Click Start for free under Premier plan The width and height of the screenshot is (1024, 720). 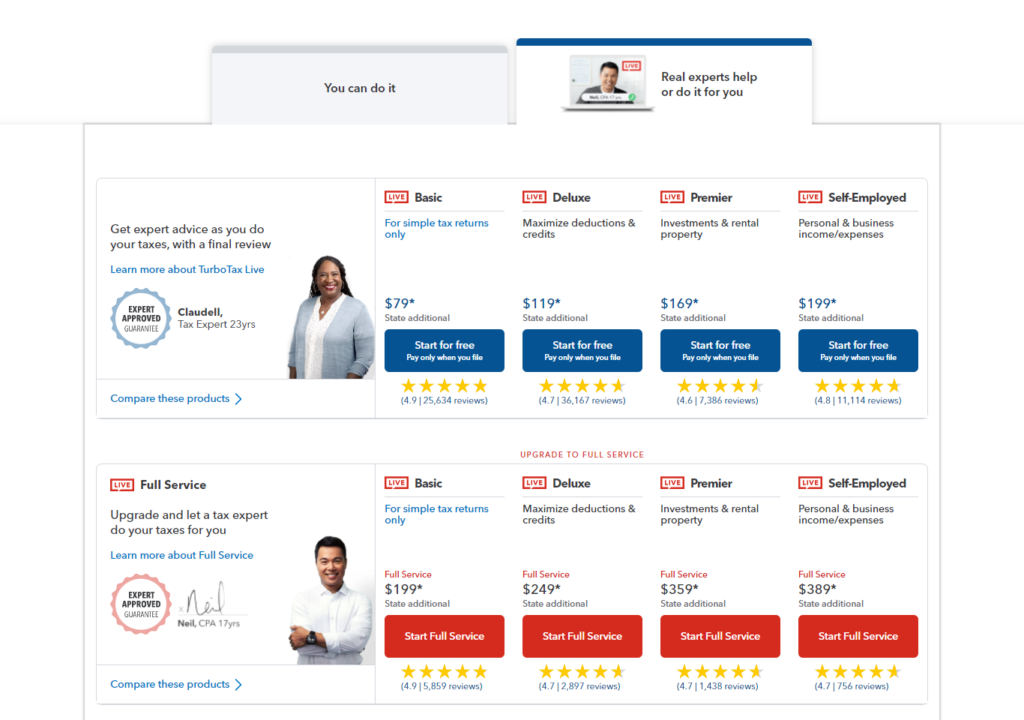[x=720, y=350]
